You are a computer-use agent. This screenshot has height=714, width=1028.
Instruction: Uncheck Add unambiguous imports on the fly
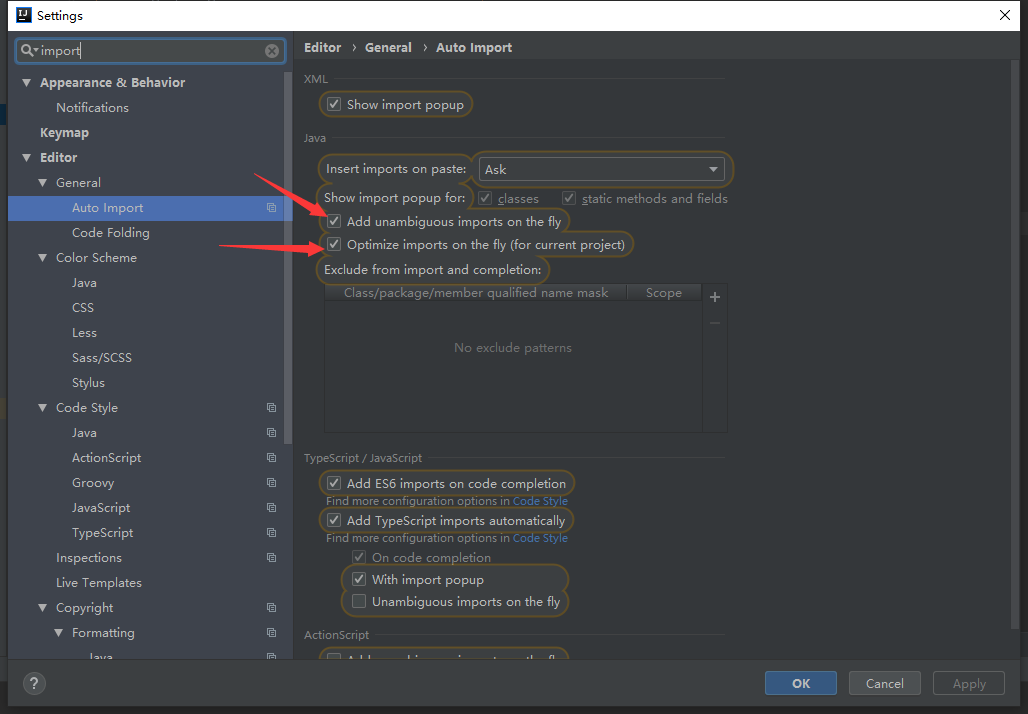333,221
